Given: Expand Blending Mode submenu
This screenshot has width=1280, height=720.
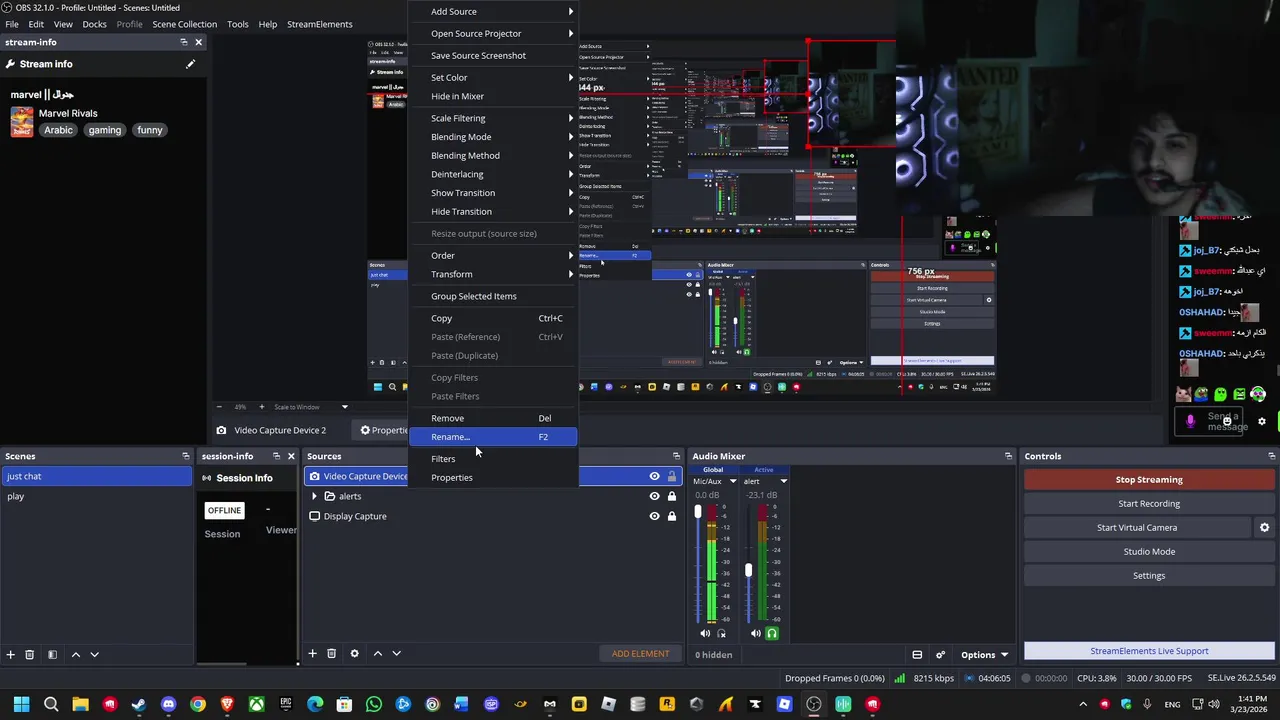Looking at the screenshot, I should [x=493, y=137].
